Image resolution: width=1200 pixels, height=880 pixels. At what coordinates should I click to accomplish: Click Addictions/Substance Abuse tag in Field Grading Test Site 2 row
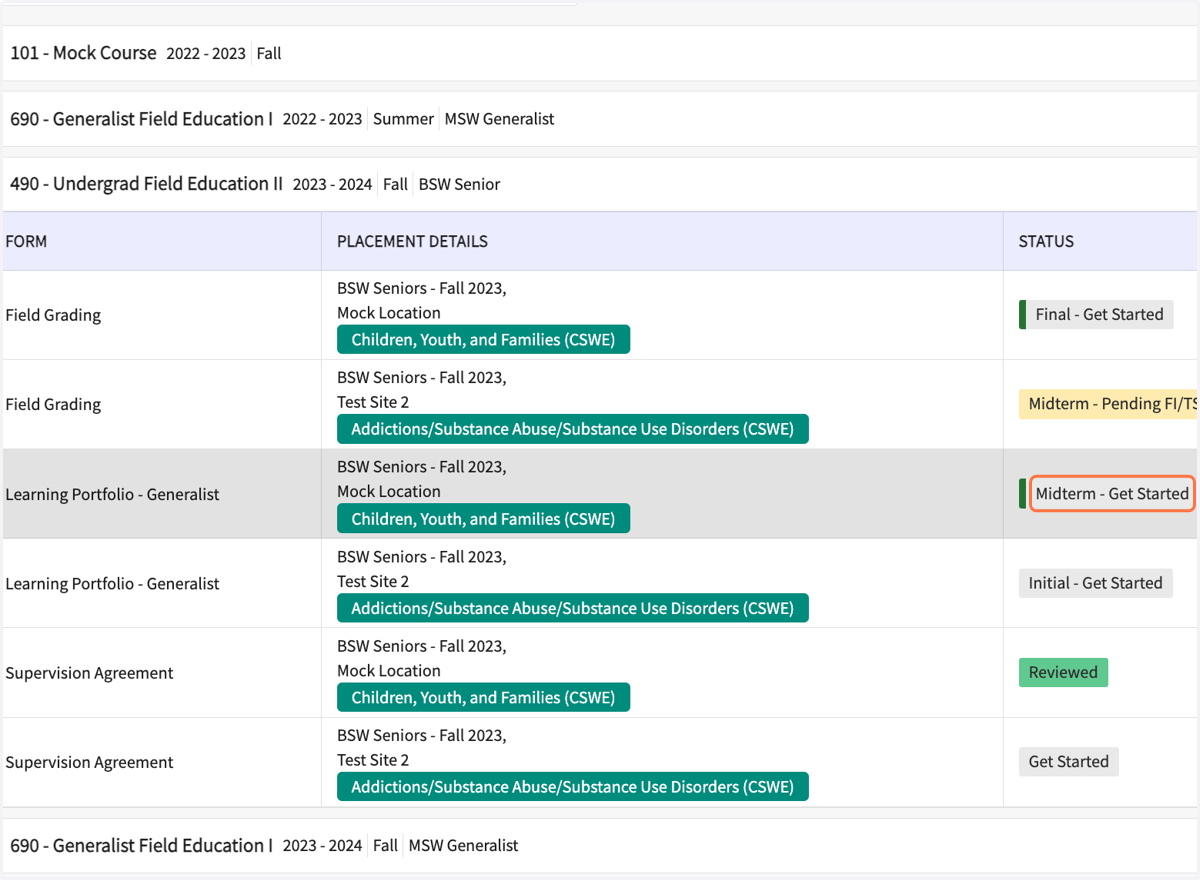[x=572, y=429]
